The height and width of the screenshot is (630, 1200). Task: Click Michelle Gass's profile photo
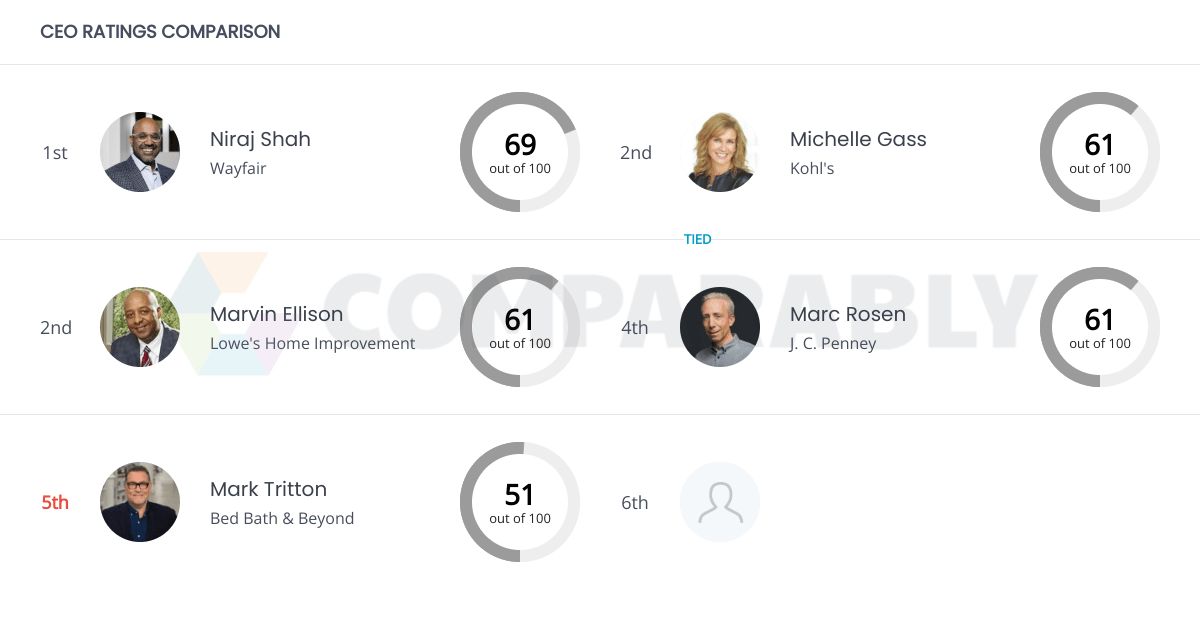(720, 152)
